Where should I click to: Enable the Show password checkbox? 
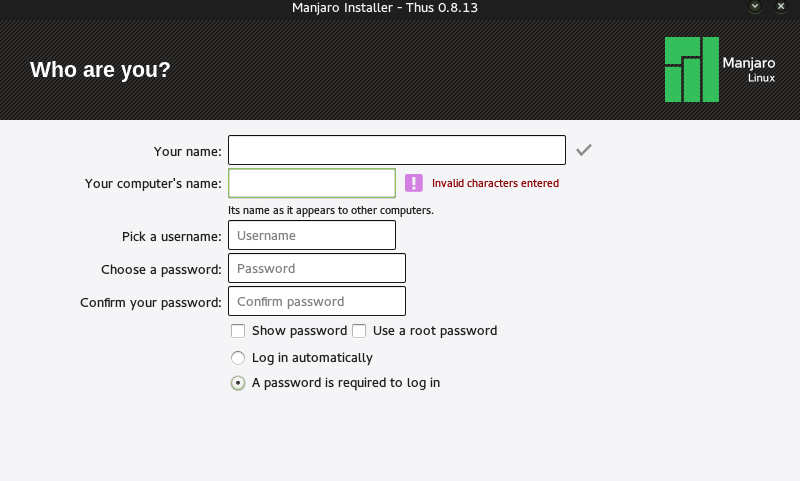point(238,331)
